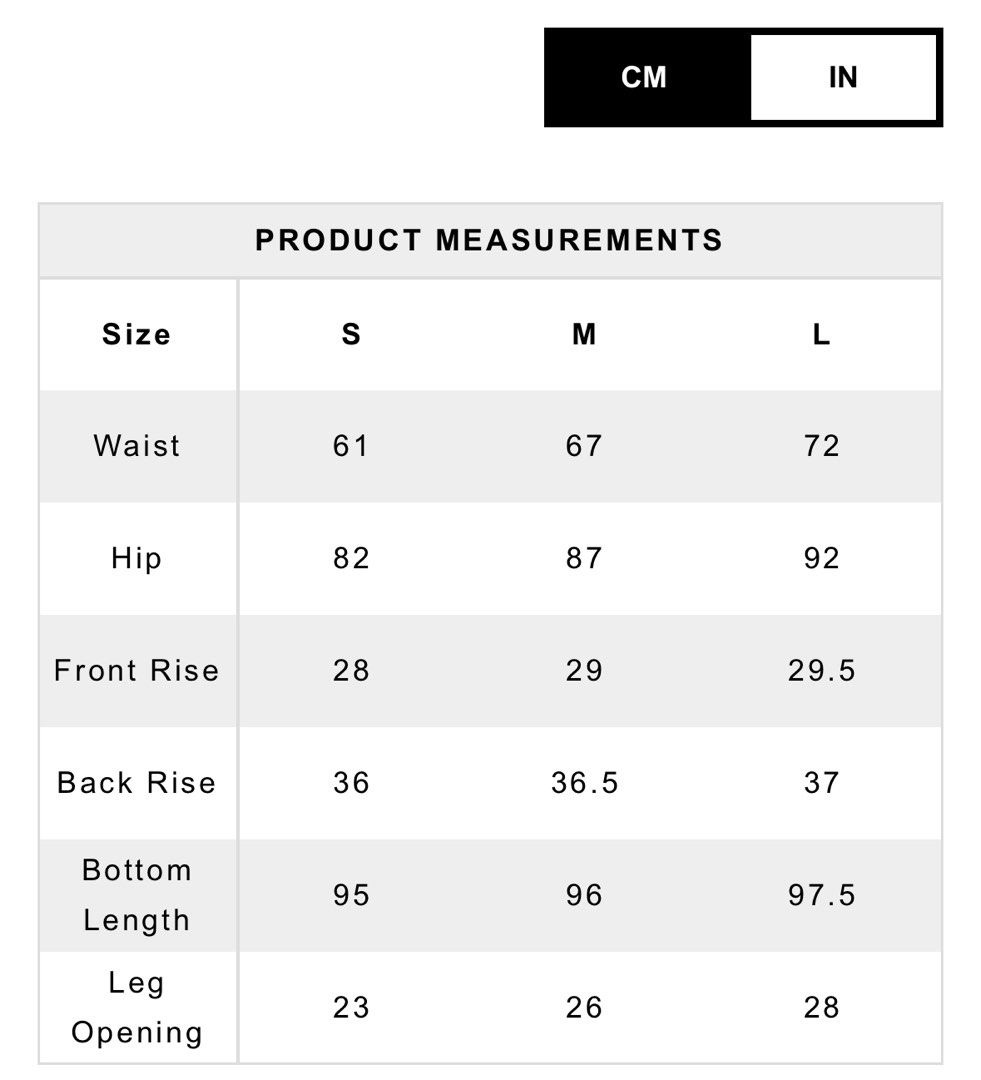This screenshot has height=1080, width=981.
Task: Switch units to IN
Action: tap(843, 77)
